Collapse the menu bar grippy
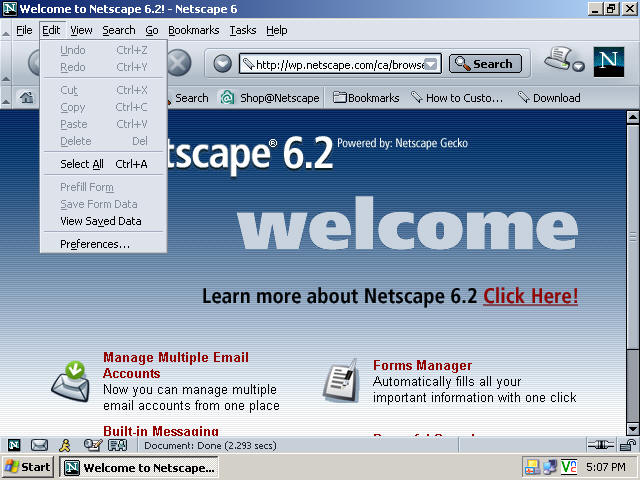This screenshot has width=640, height=480. pos(6,31)
